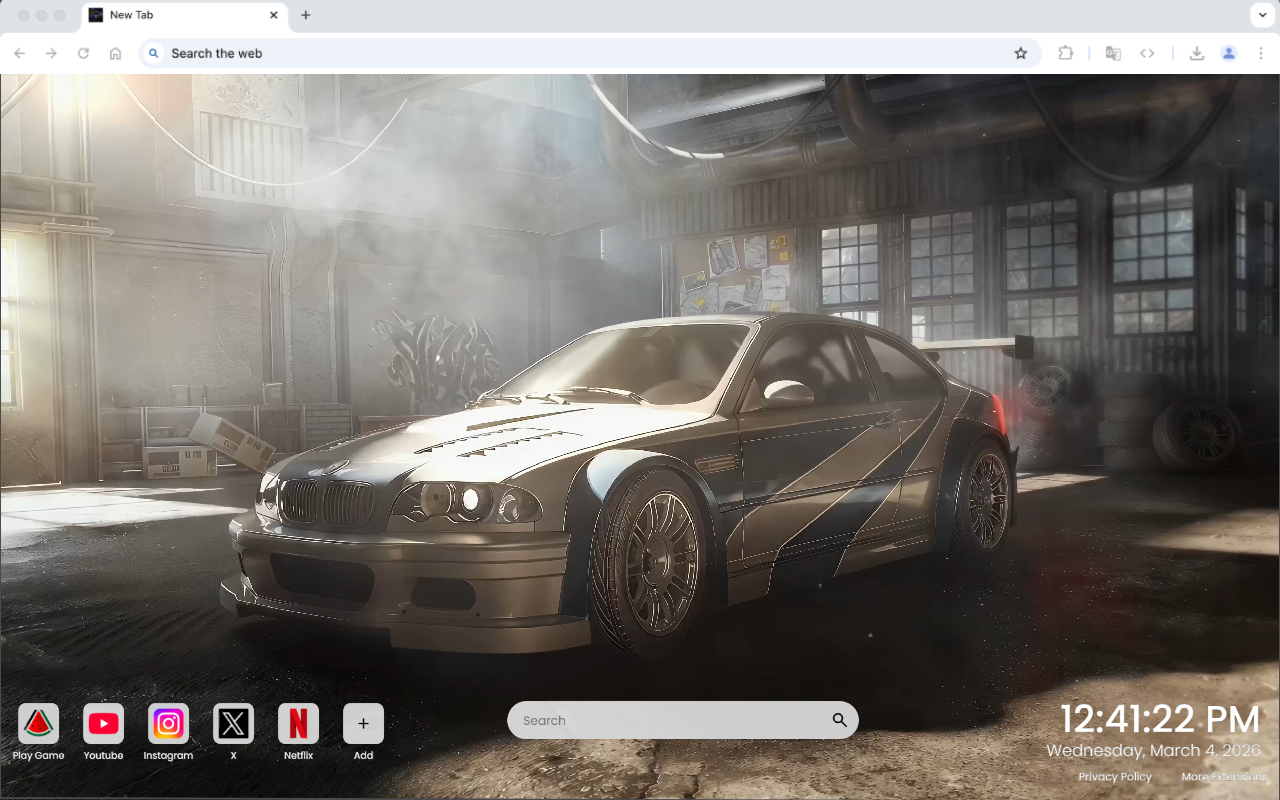1280x800 pixels.
Task: Open the user profile avatar
Action: click(x=1229, y=53)
